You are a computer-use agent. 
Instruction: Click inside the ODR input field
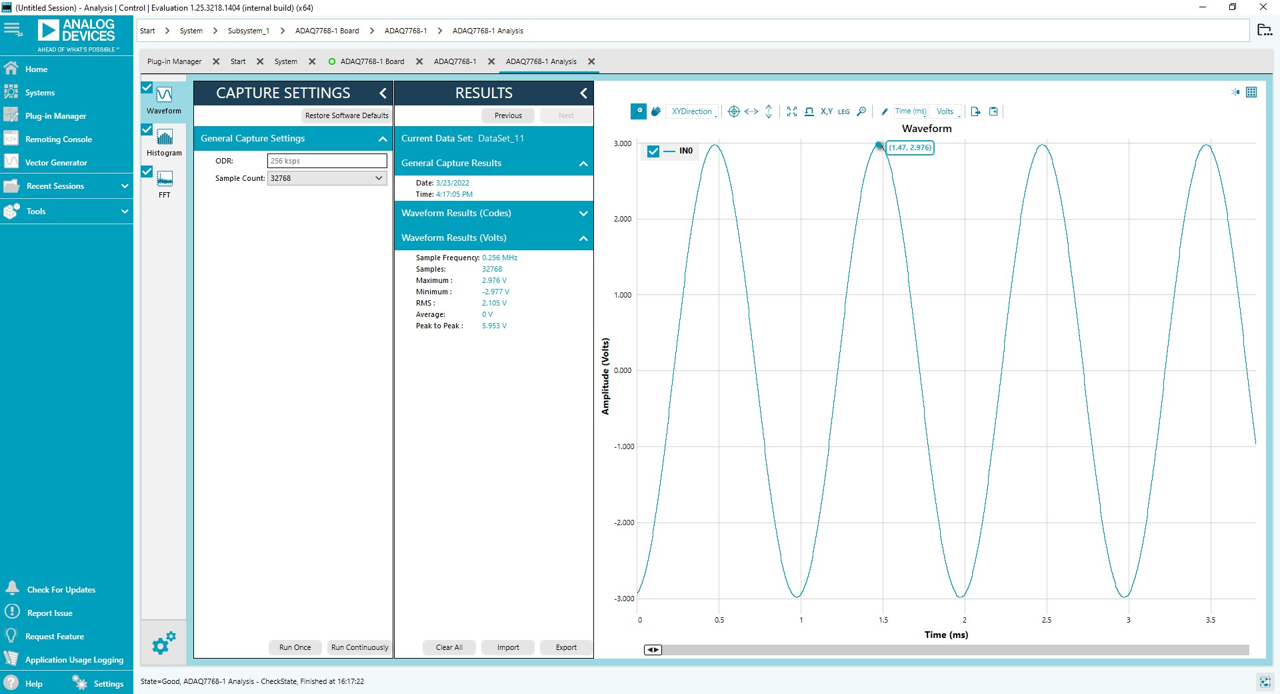click(327, 160)
